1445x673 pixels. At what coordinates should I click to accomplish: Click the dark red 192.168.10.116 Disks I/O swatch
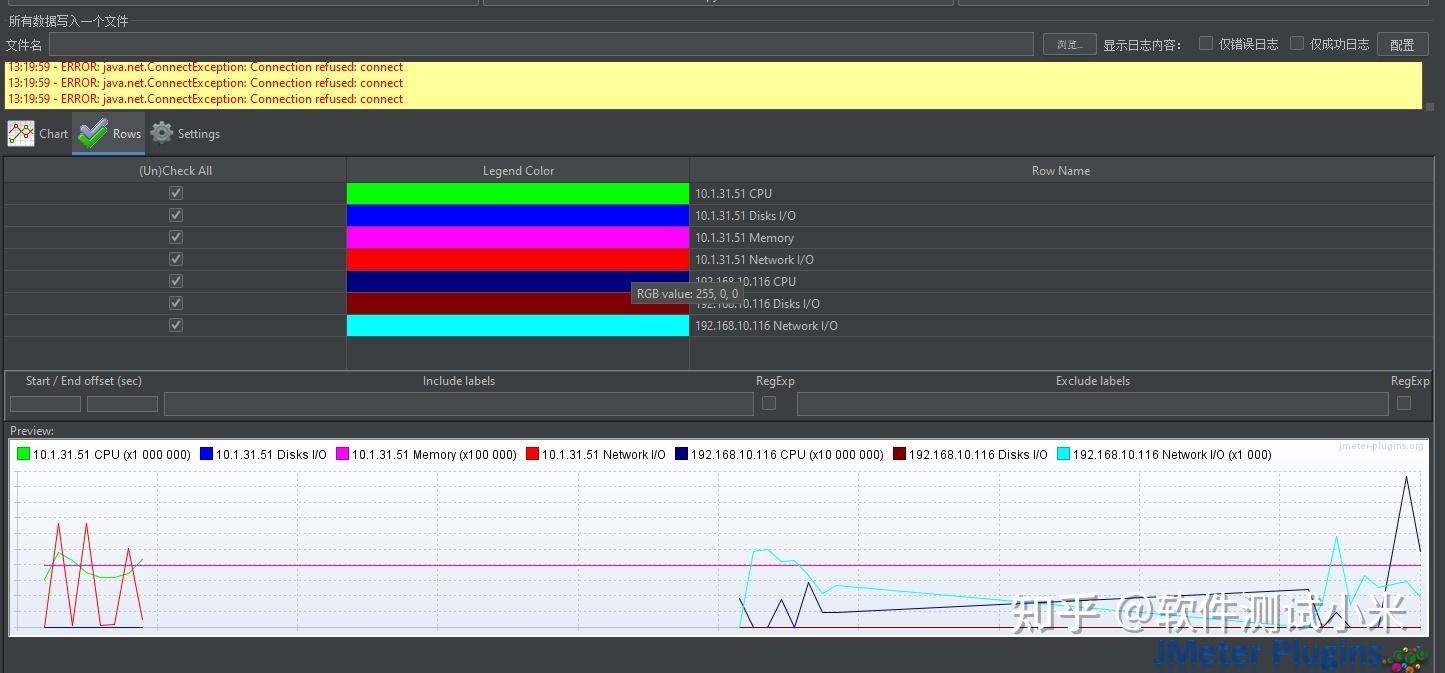[518, 303]
